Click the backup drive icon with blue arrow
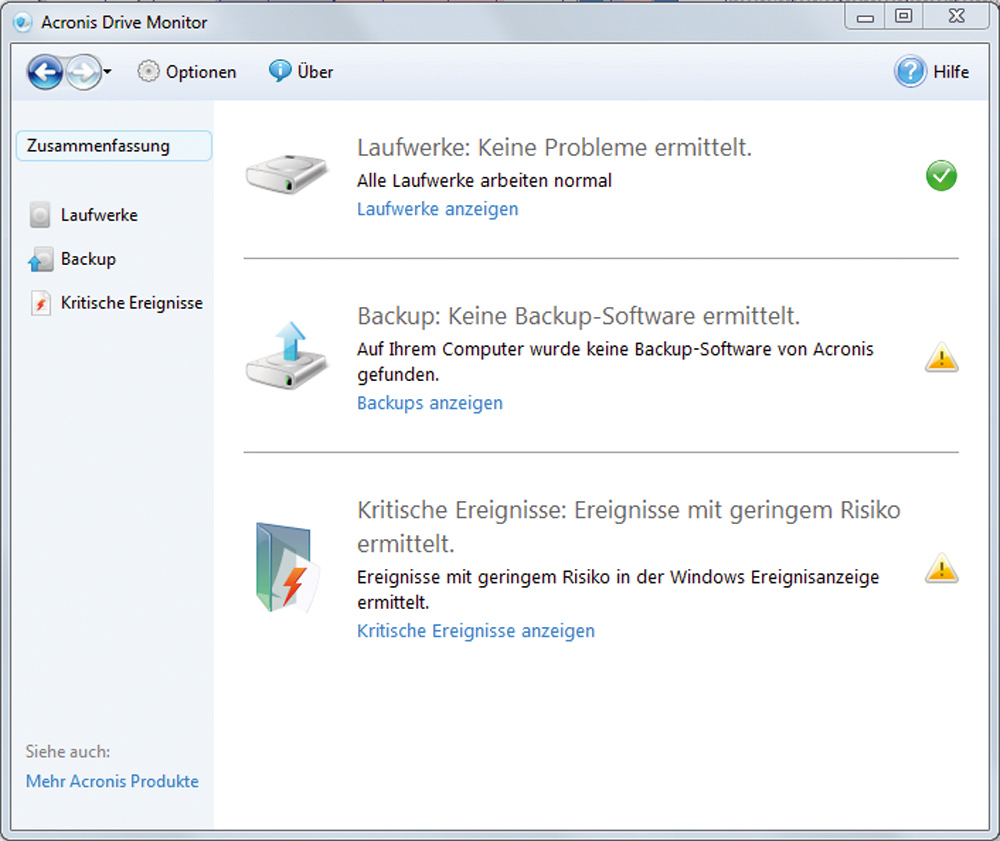This screenshot has height=841, width=1000. click(x=286, y=356)
